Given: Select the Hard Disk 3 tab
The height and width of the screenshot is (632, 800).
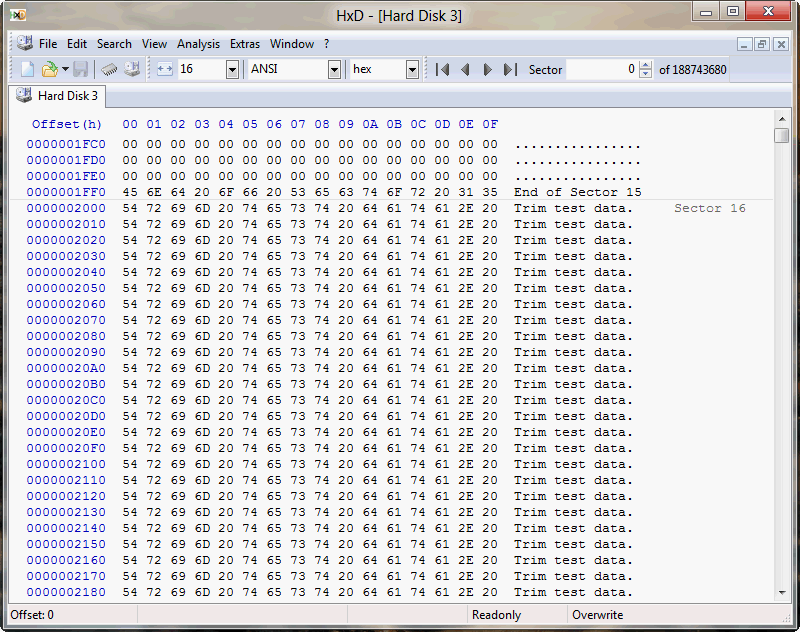Looking at the screenshot, I should tap(60, 96).
